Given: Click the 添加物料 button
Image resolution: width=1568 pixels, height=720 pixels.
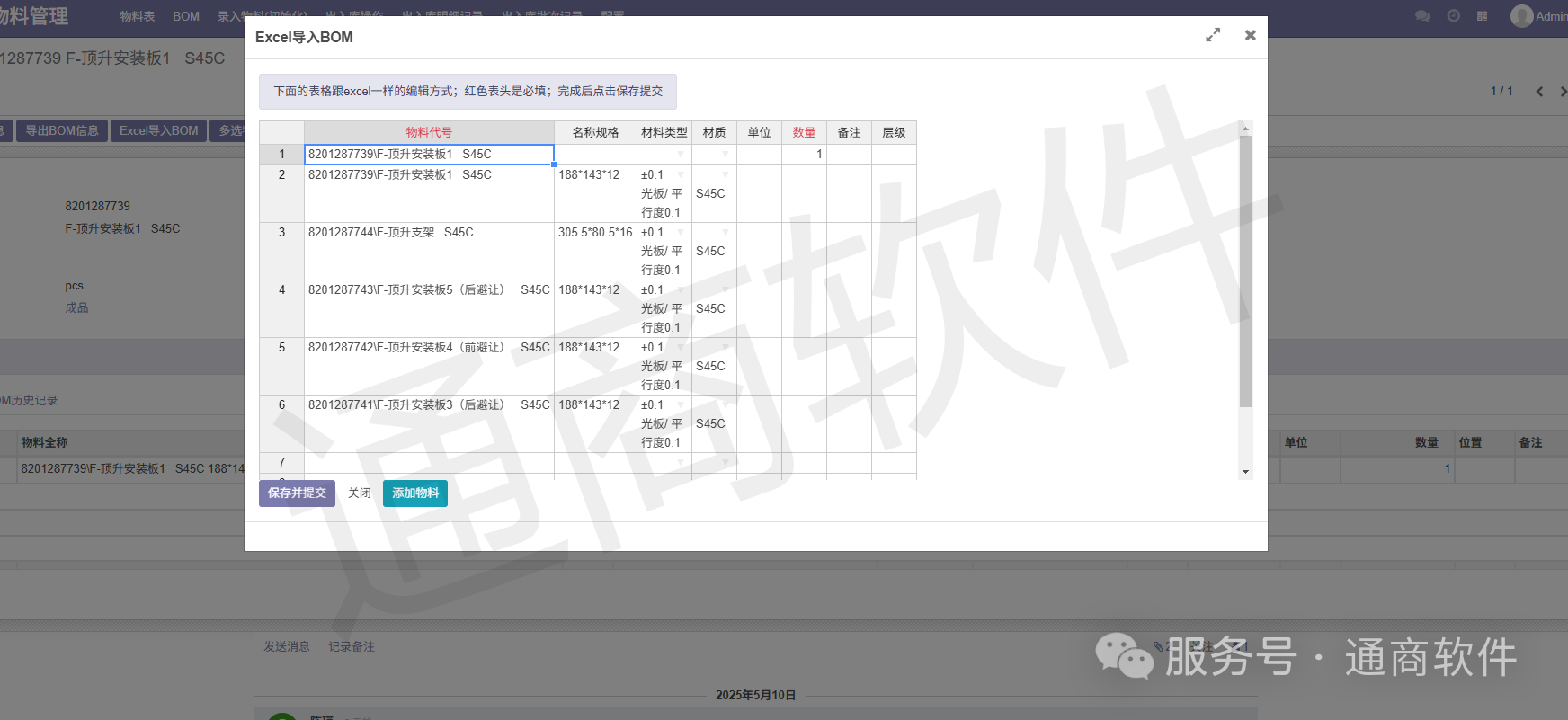Looking at the screenshot, I should click(414, 493).
